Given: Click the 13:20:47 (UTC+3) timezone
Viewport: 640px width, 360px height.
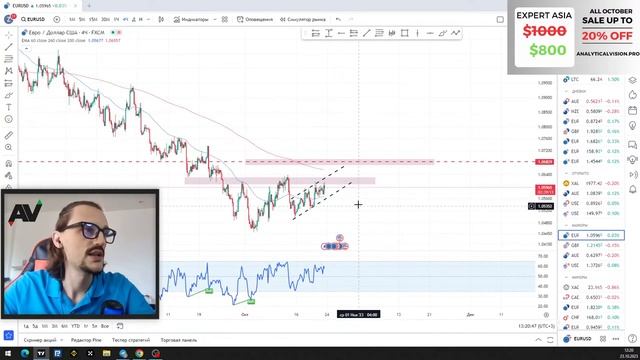Looking at the screenshot, I should click(536, 326).
